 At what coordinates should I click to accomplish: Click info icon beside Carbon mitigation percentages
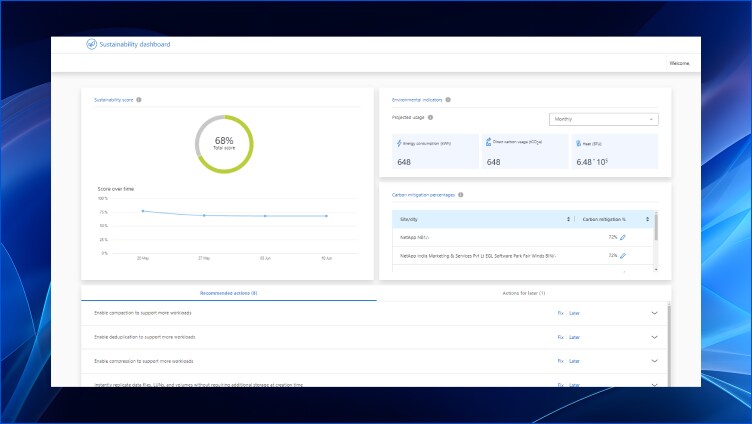click(x=459, y=195)
